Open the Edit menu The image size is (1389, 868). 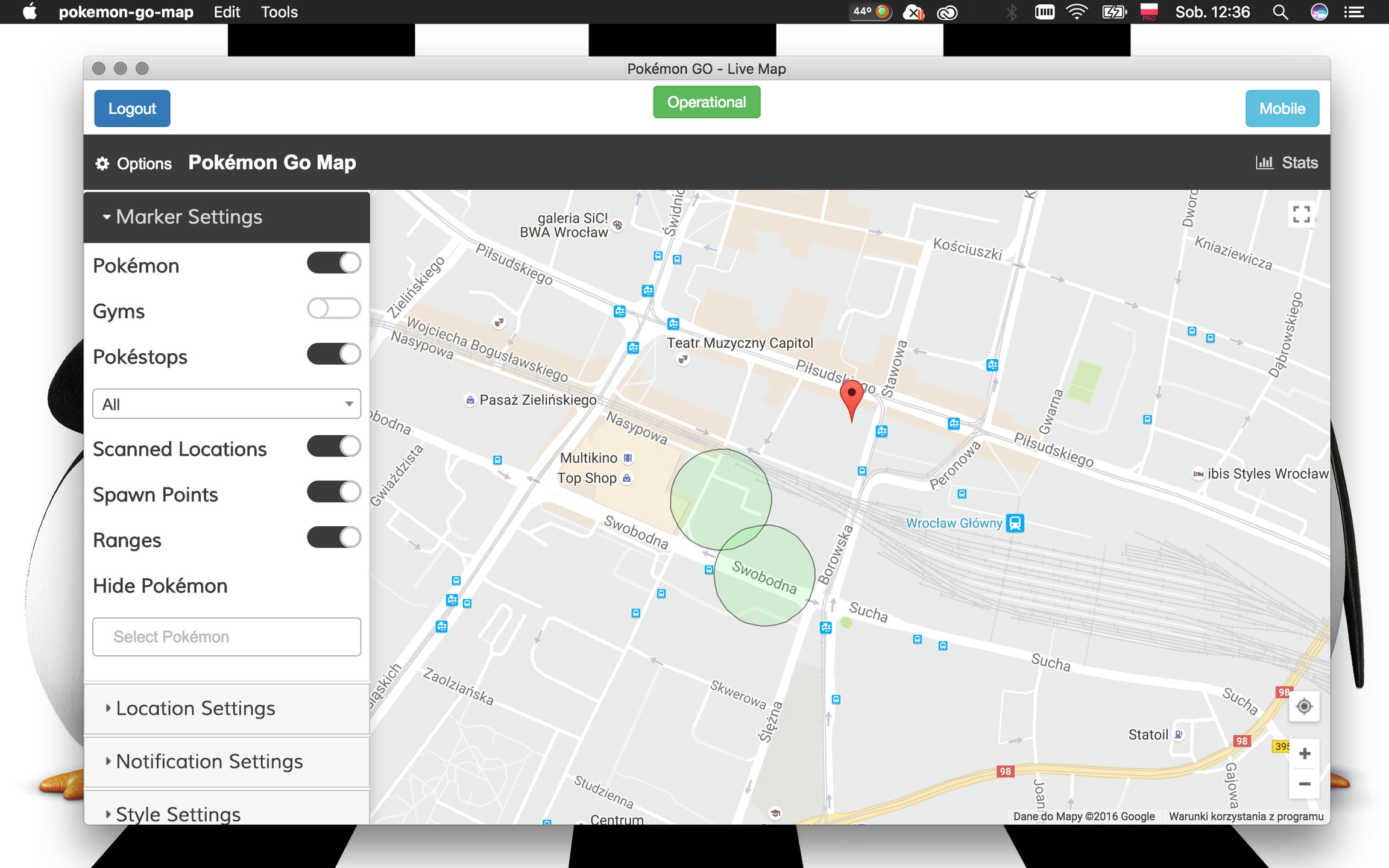pos(227,12)
